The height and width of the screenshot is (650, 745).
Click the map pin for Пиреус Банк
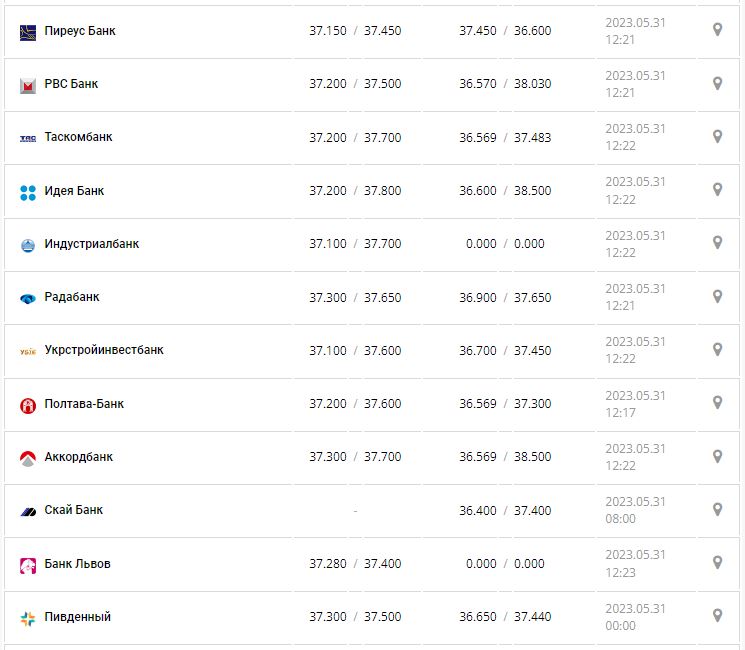[x=717, y=30]
